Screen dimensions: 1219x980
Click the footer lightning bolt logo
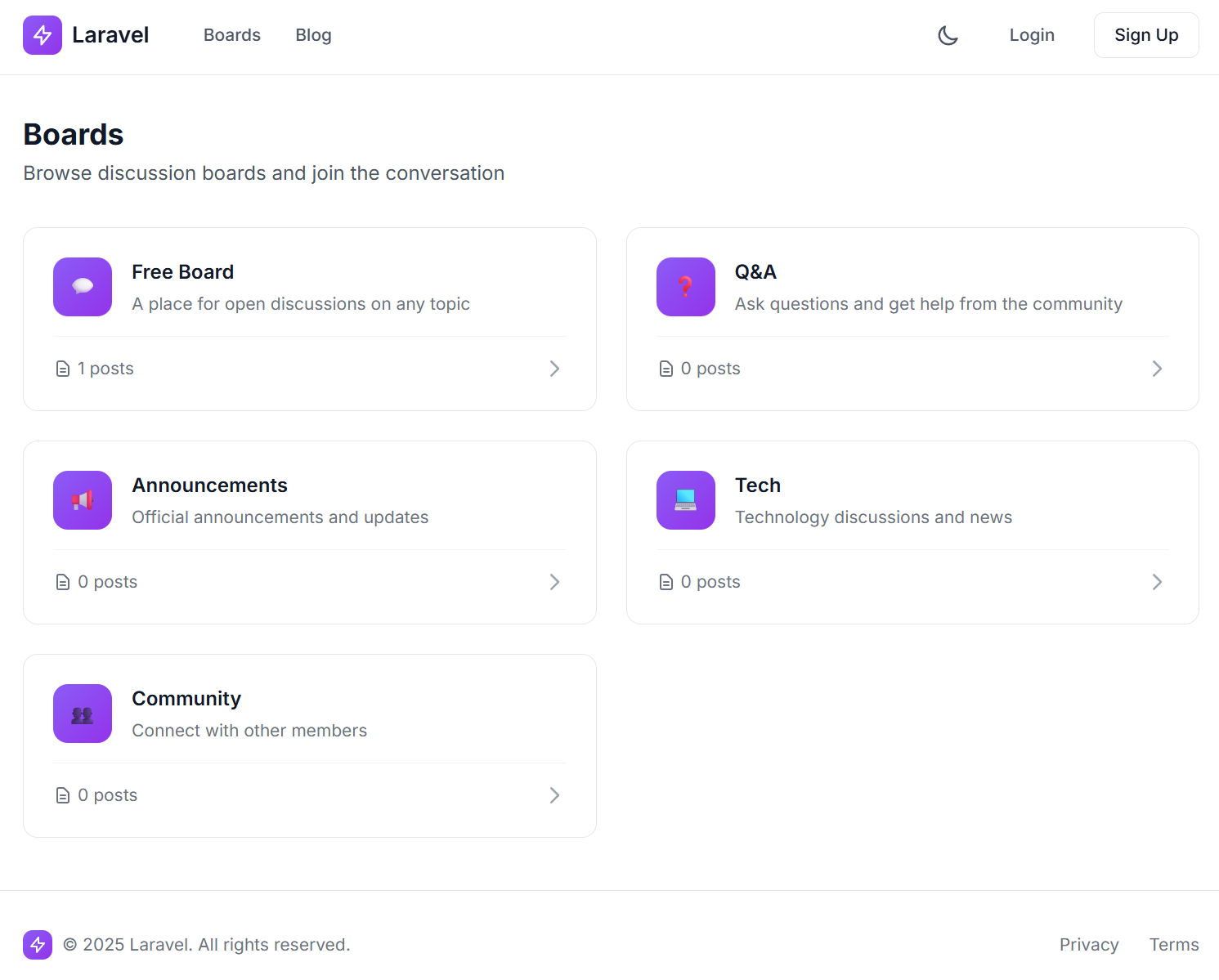[x=38, y=945]
